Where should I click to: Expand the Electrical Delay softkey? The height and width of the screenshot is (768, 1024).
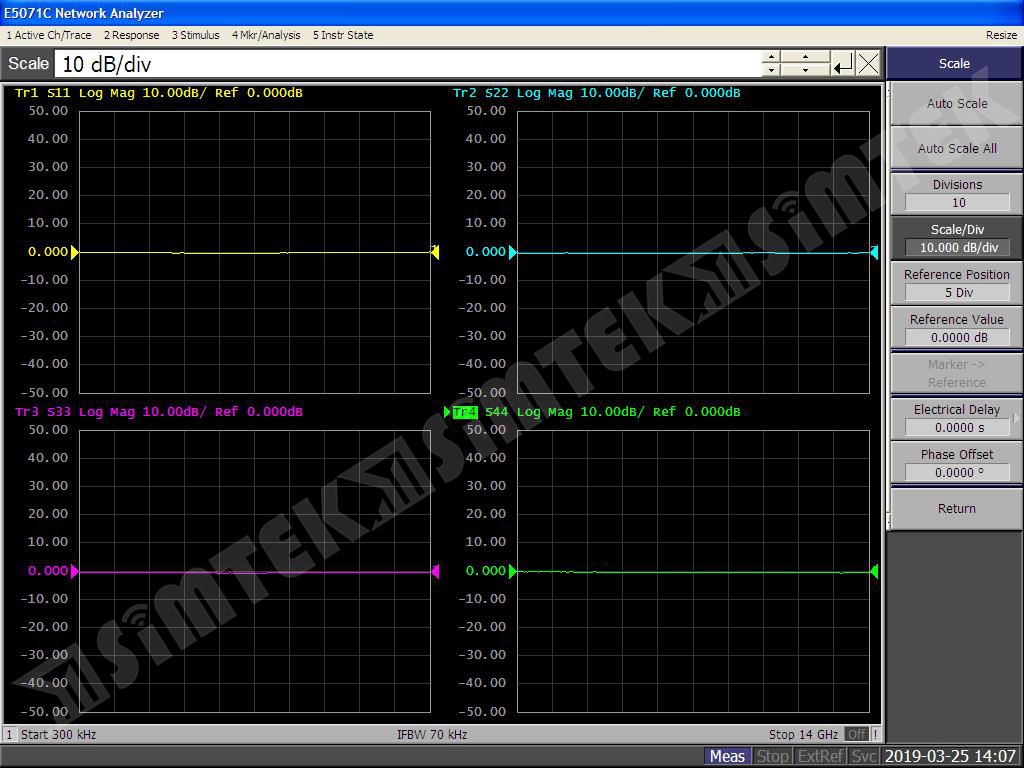coord(956,418)
